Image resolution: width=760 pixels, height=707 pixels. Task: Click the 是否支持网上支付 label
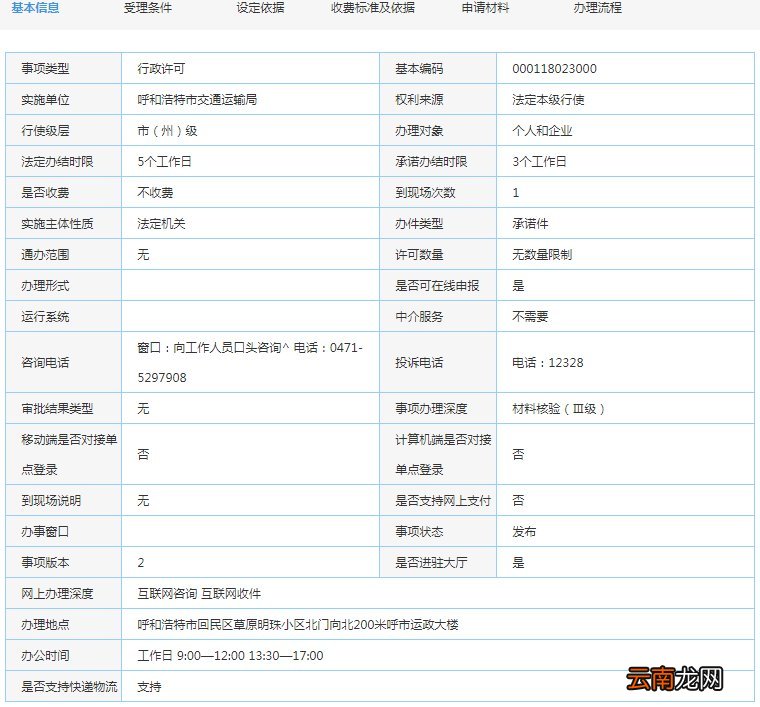pos(443,501)
